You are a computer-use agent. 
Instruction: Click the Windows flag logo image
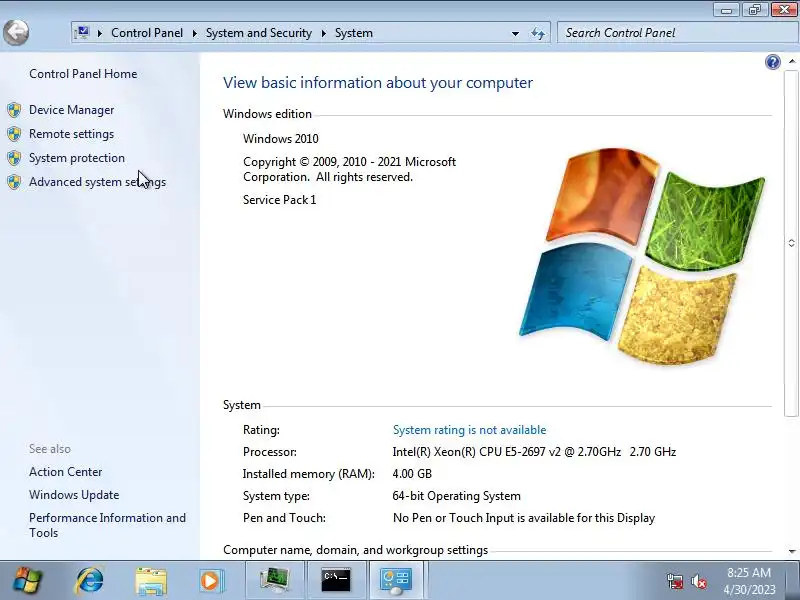pyautogui.click(x=642, y=257)
